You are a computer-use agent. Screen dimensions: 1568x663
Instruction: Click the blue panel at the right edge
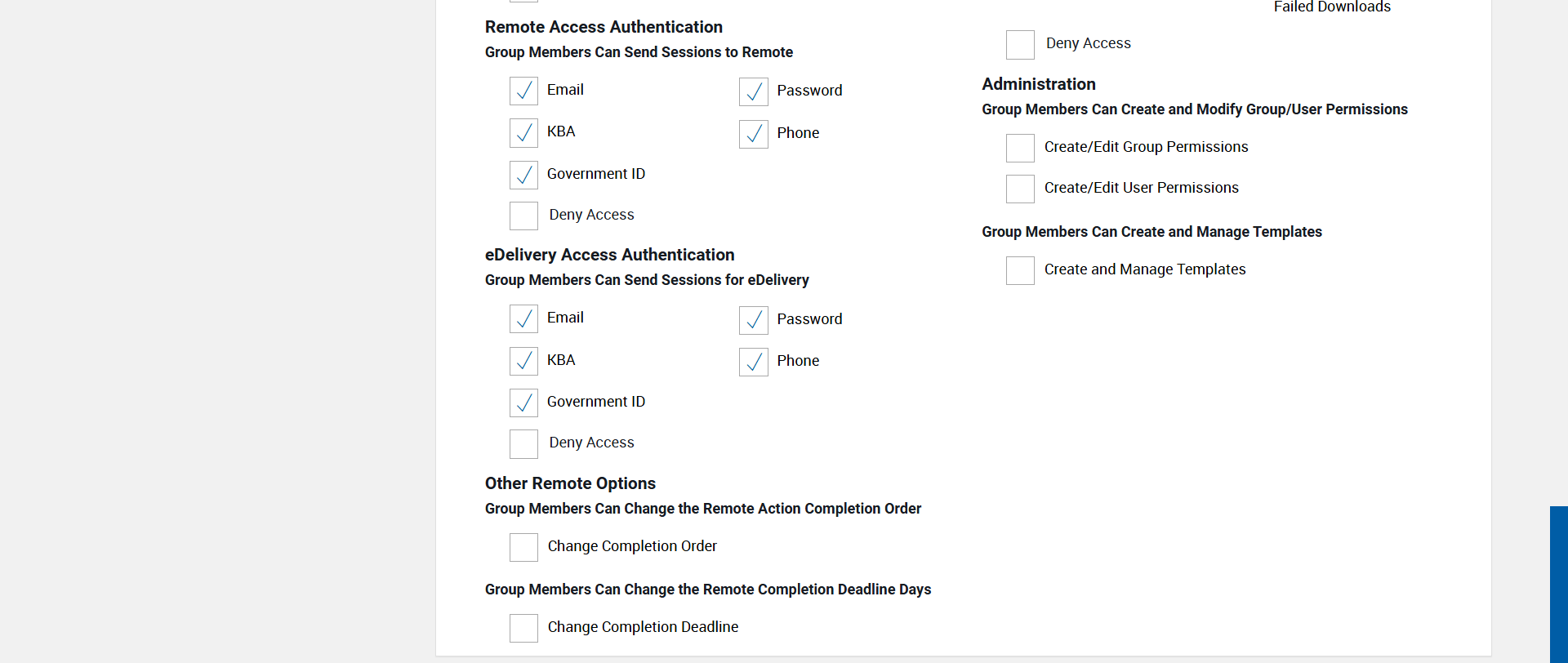pyautogui.click(x=1558, y=584)
